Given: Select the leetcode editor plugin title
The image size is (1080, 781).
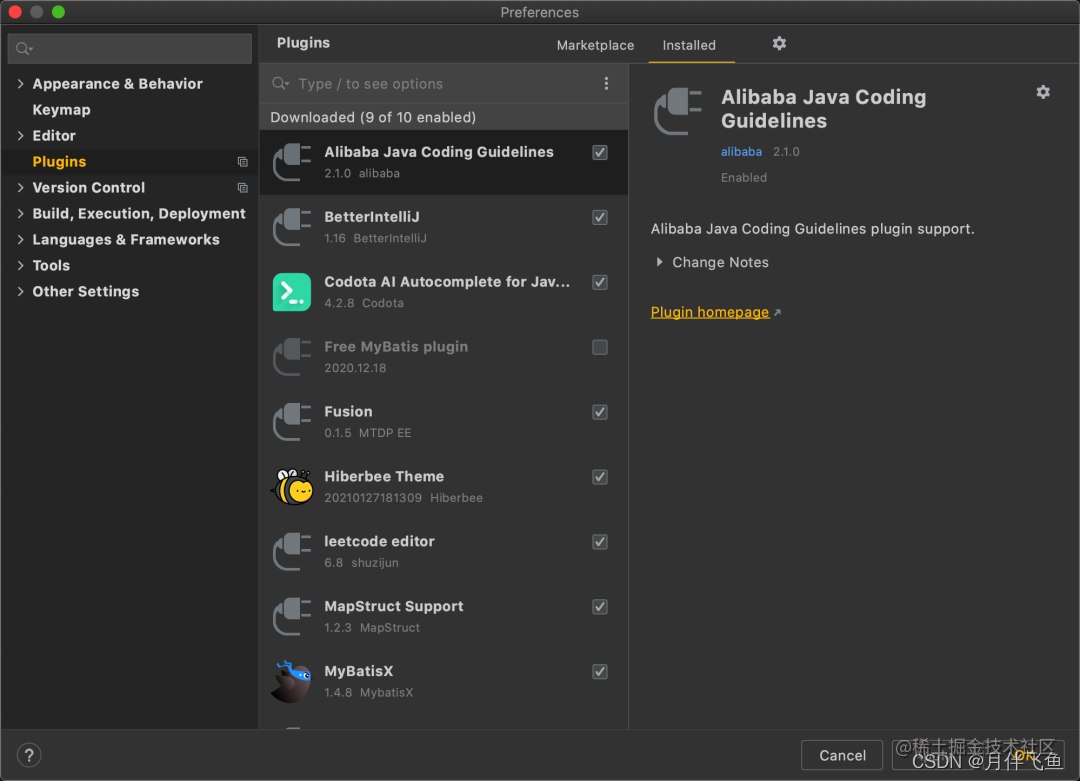Looking at the screenshot, I should click(380, 541).
